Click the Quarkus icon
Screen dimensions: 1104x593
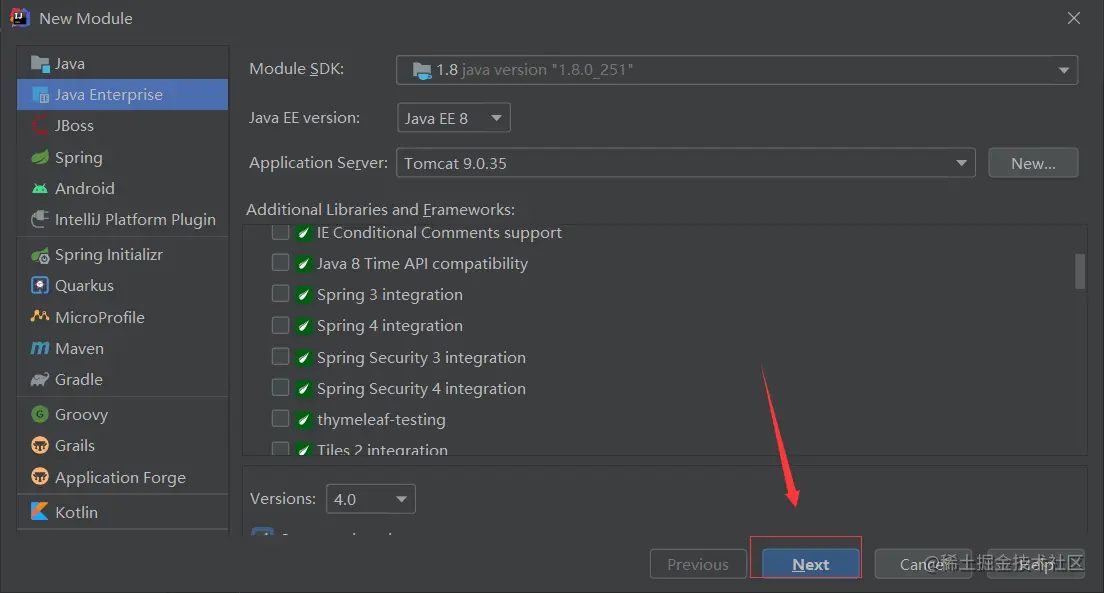[40, 285]
